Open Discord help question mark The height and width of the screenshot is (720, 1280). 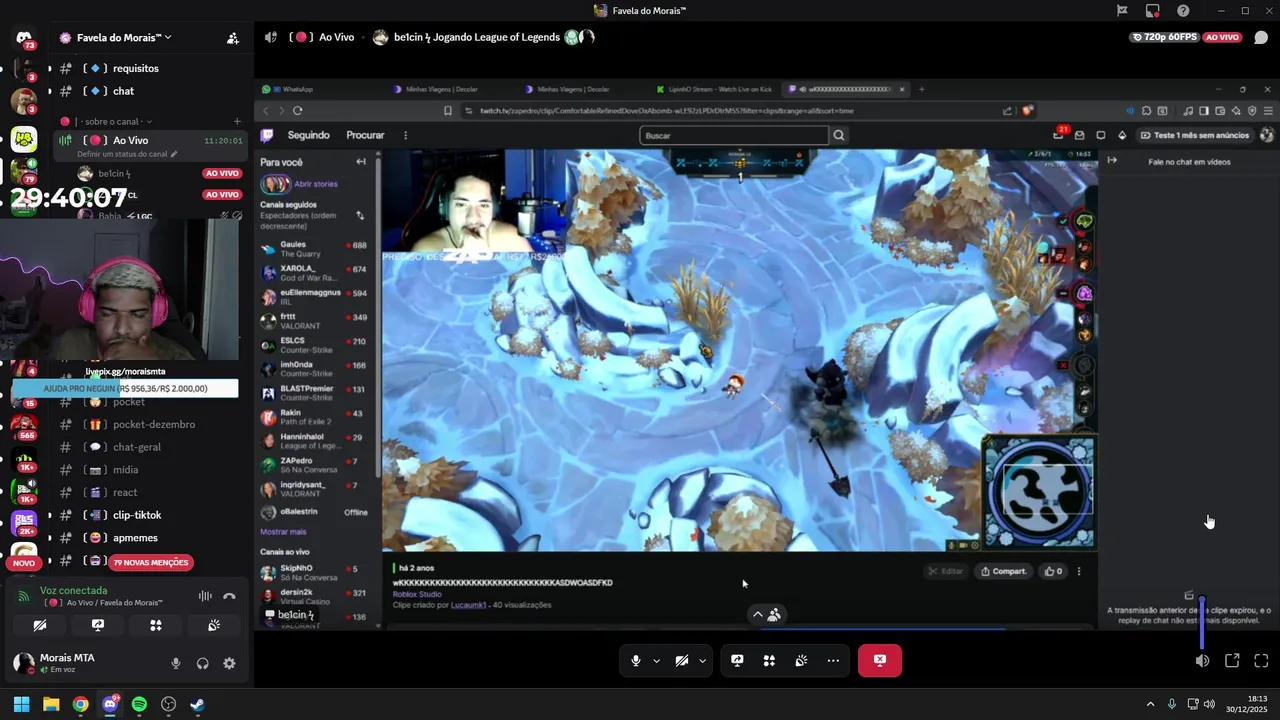[1183, 11]
